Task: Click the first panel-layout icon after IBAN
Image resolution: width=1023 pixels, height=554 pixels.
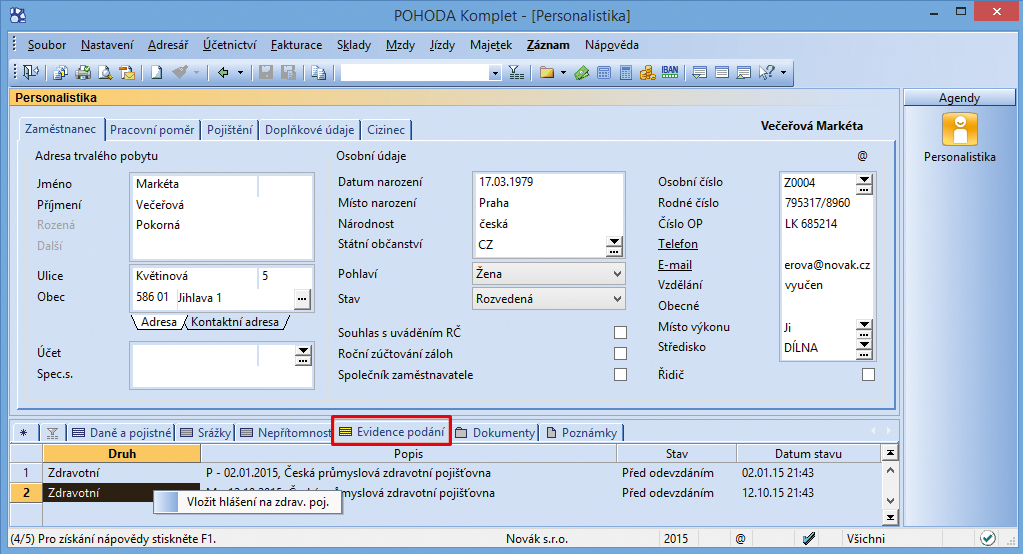Action: point(699,72)
